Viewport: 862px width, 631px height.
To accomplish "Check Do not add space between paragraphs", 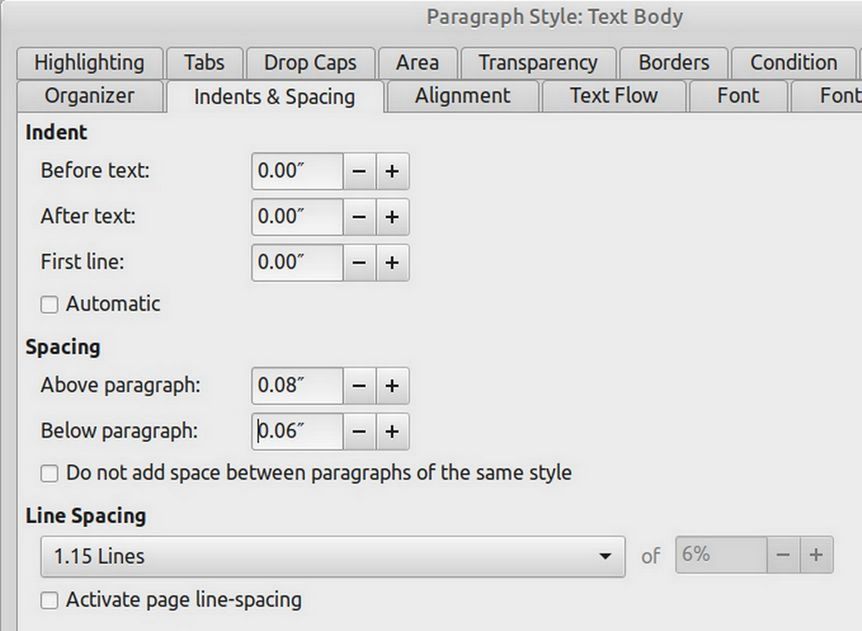I will (x=49, y=473).
